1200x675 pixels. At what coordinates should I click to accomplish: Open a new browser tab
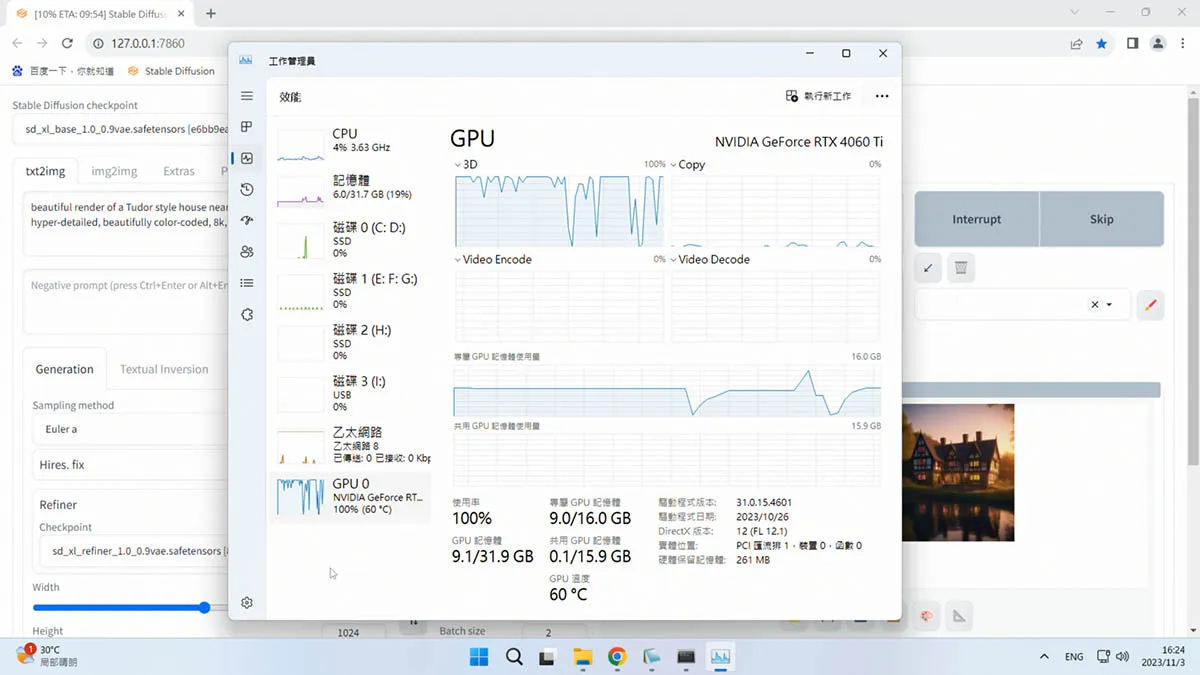[211, 14]
